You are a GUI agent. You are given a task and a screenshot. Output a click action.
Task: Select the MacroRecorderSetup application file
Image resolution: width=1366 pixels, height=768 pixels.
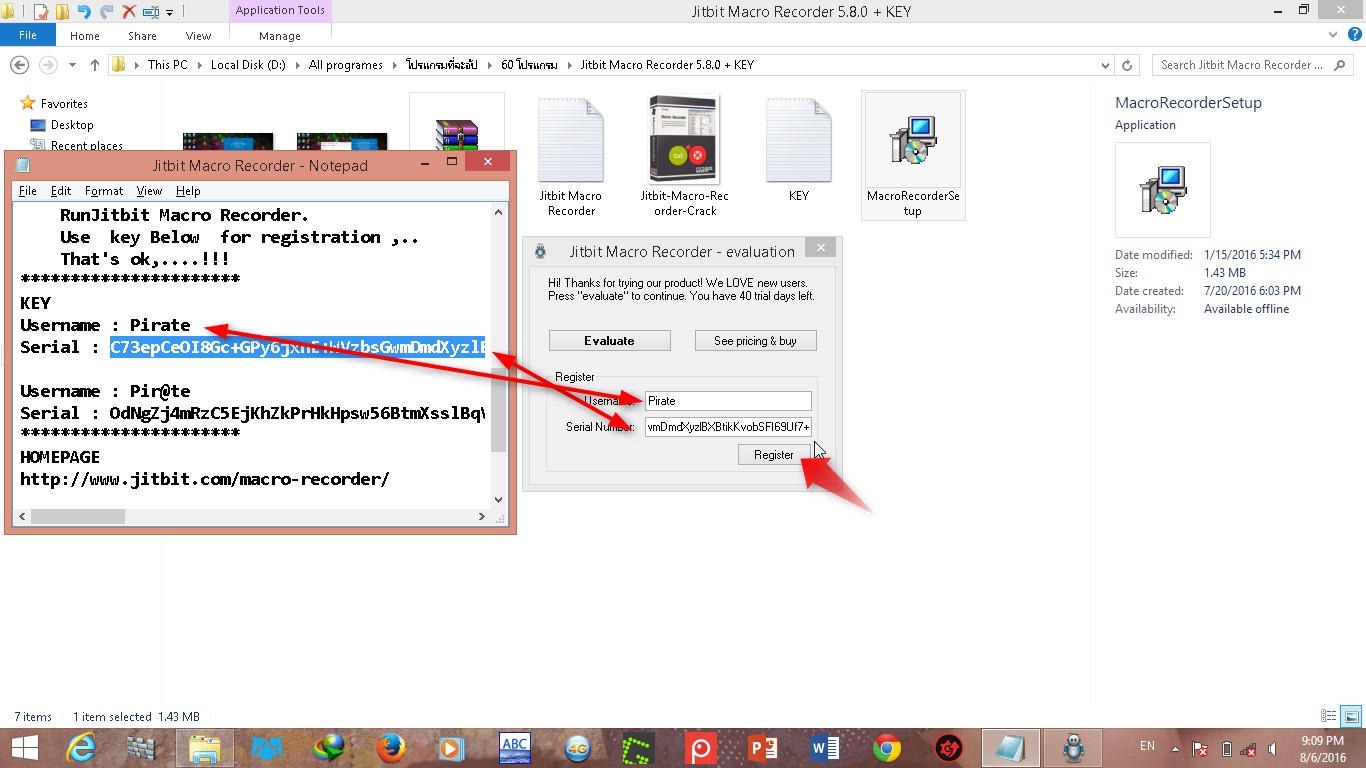[x=913, y=156]
